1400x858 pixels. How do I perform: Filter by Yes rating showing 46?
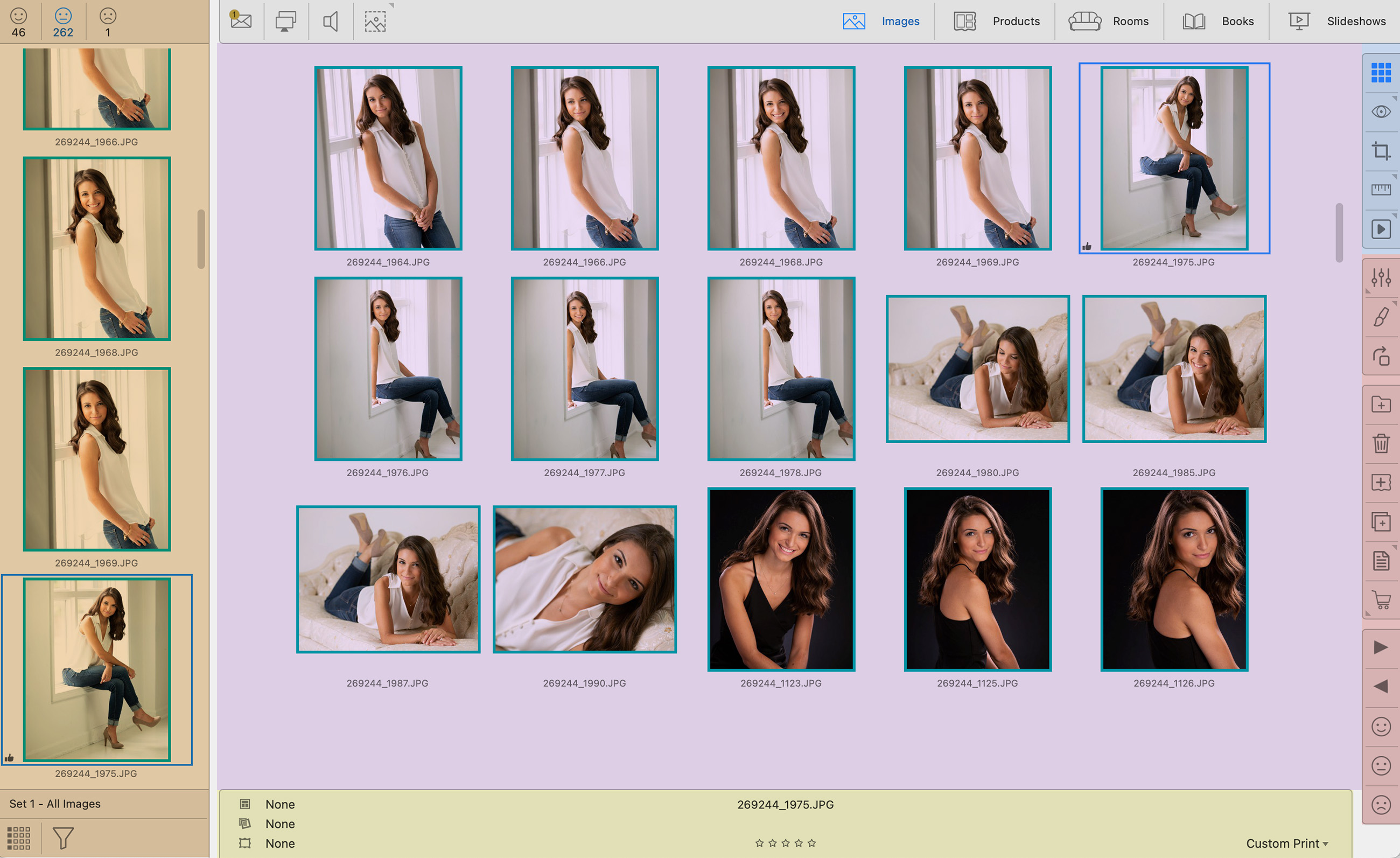[x=19, y=22]
